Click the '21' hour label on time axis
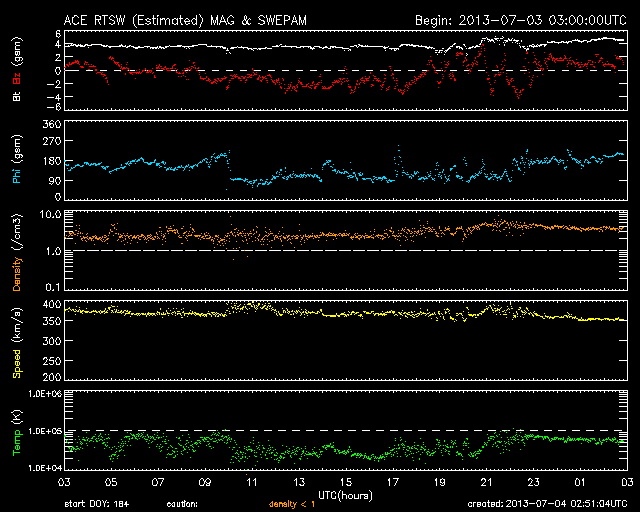640x512 pixels. point(487,482)
